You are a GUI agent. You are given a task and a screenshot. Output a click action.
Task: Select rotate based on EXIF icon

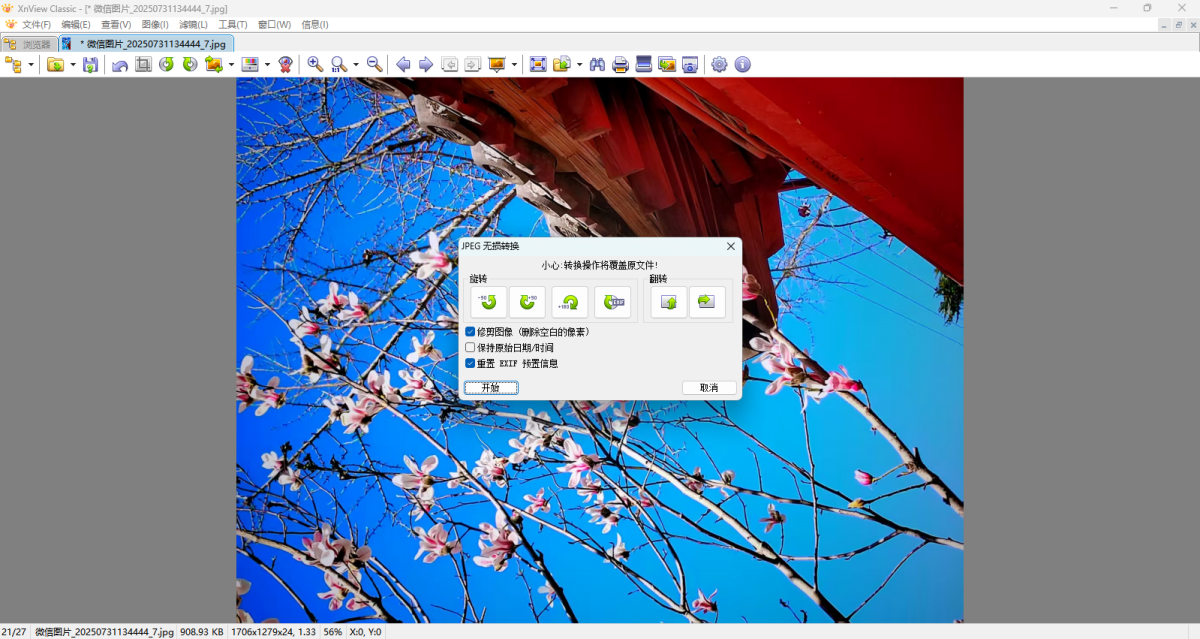tap(612, 302)
